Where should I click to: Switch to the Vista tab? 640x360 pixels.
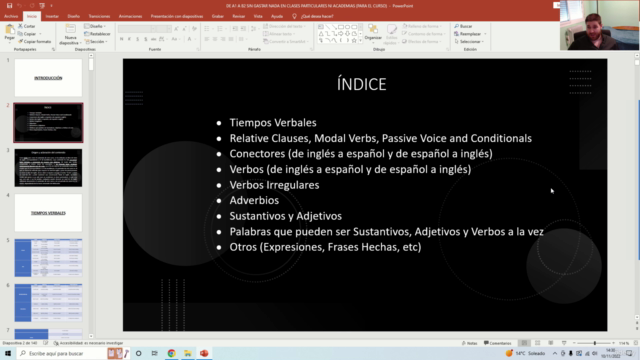258,16
